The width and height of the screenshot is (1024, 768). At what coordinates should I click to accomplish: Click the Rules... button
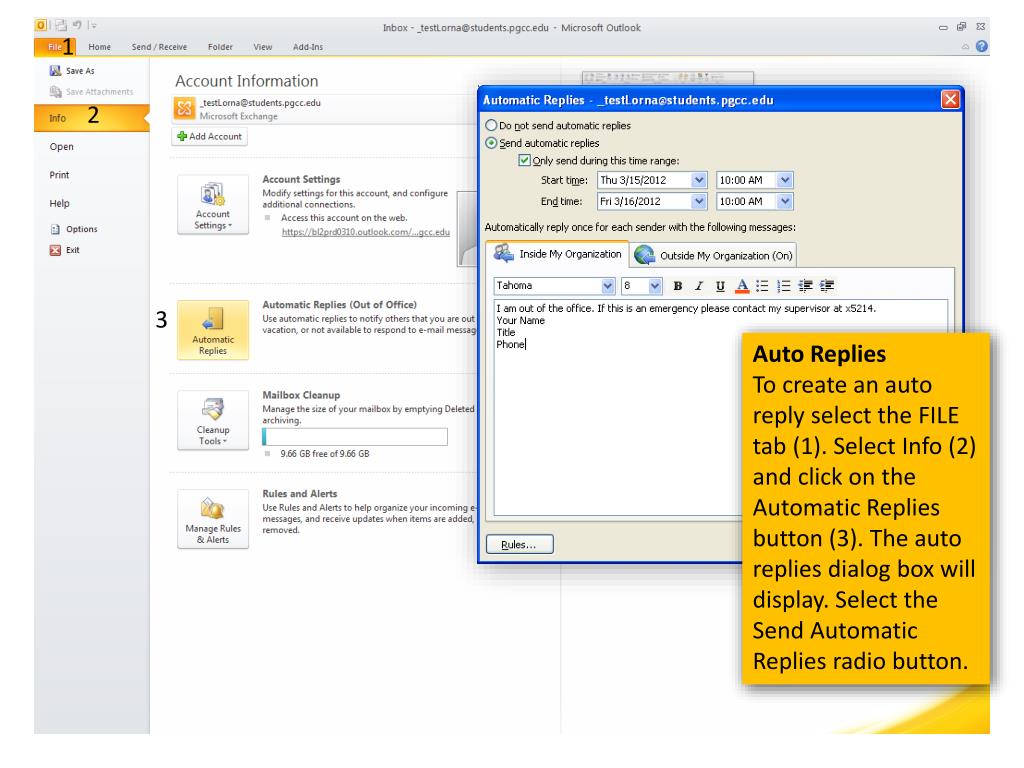coord(519,545)
